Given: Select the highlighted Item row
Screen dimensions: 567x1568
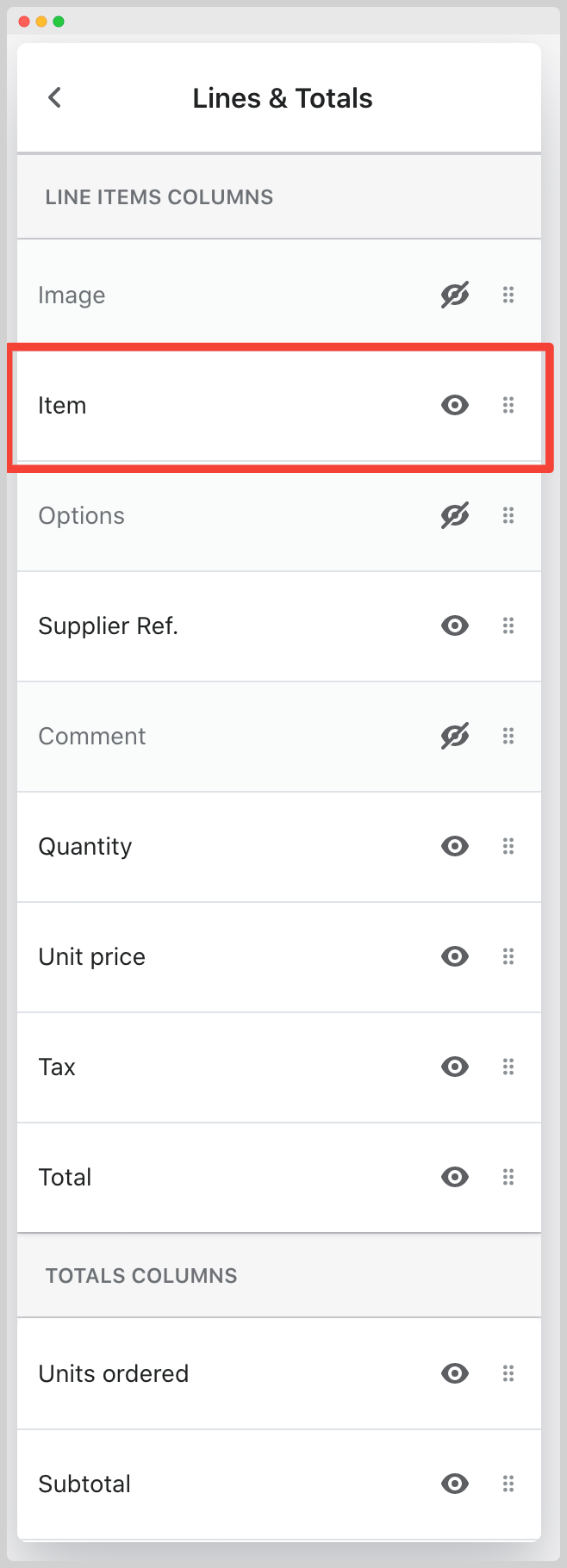Looking at the screenshot, I should pos(215,405).
